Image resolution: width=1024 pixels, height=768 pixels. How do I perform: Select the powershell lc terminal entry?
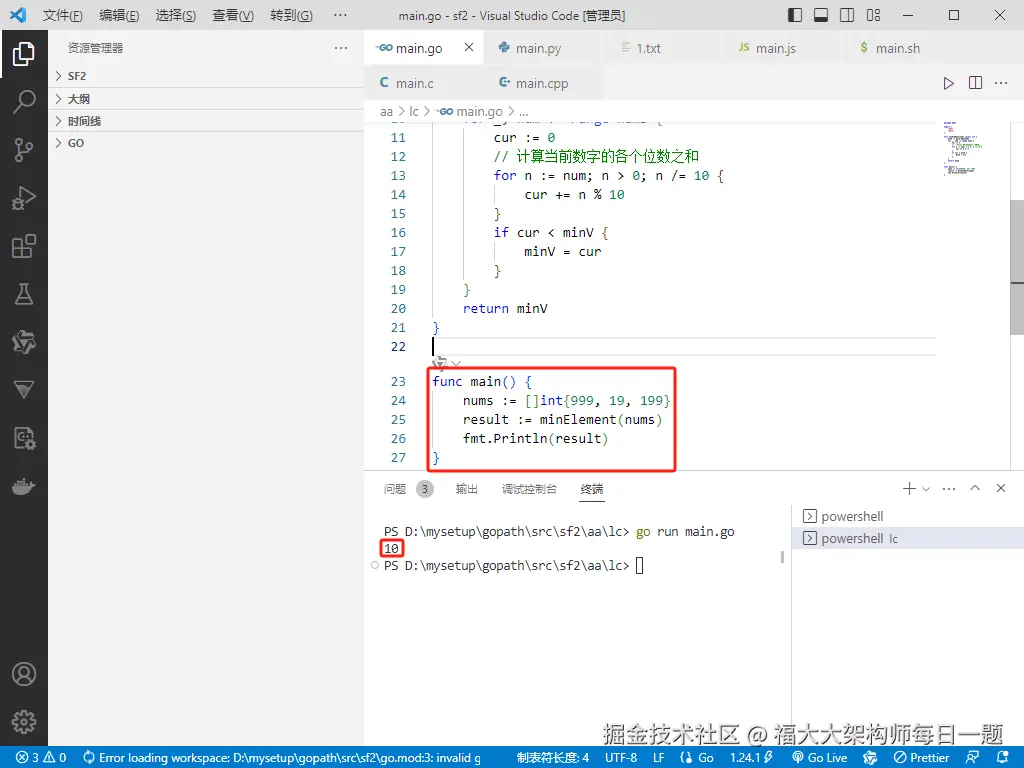coord(908,538)
